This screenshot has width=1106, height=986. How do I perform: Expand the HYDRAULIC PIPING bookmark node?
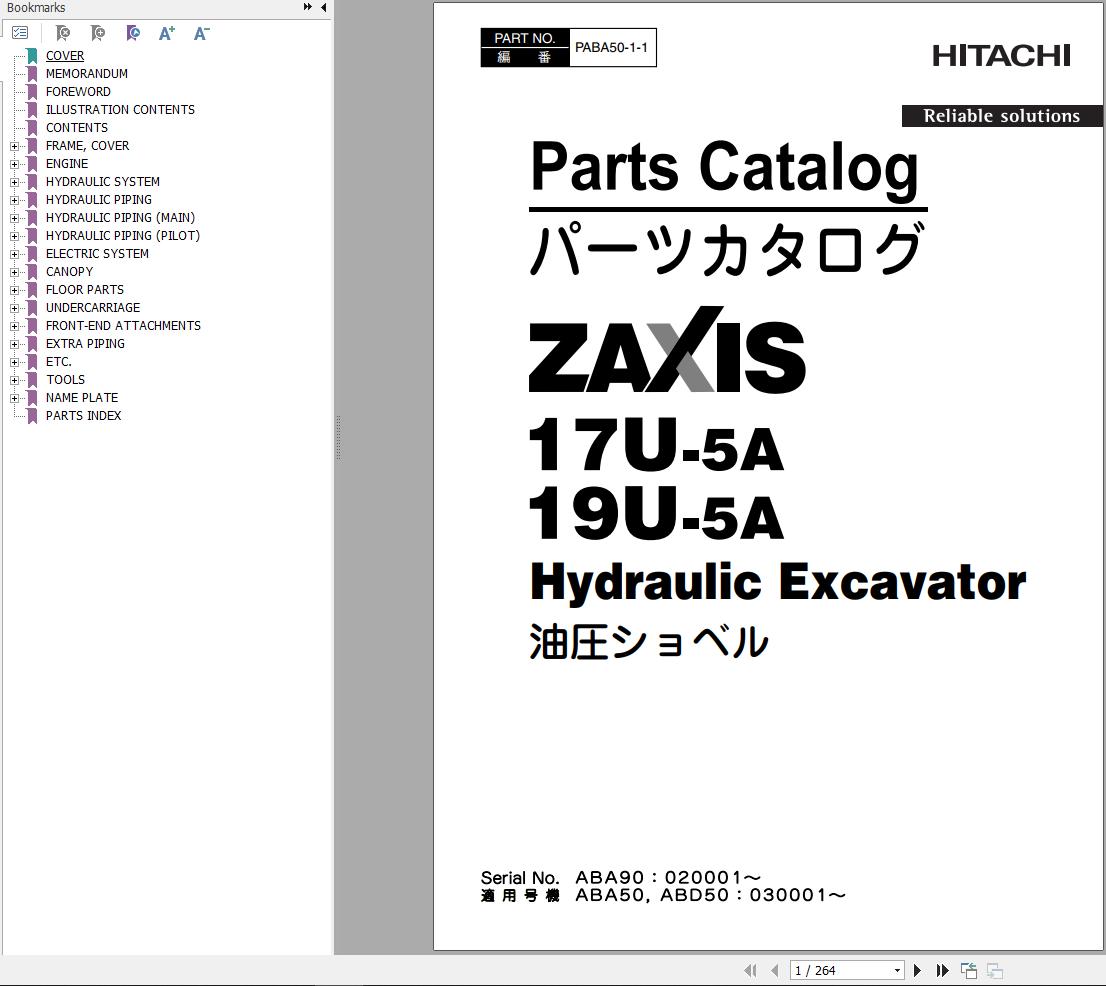click(14, 200)
